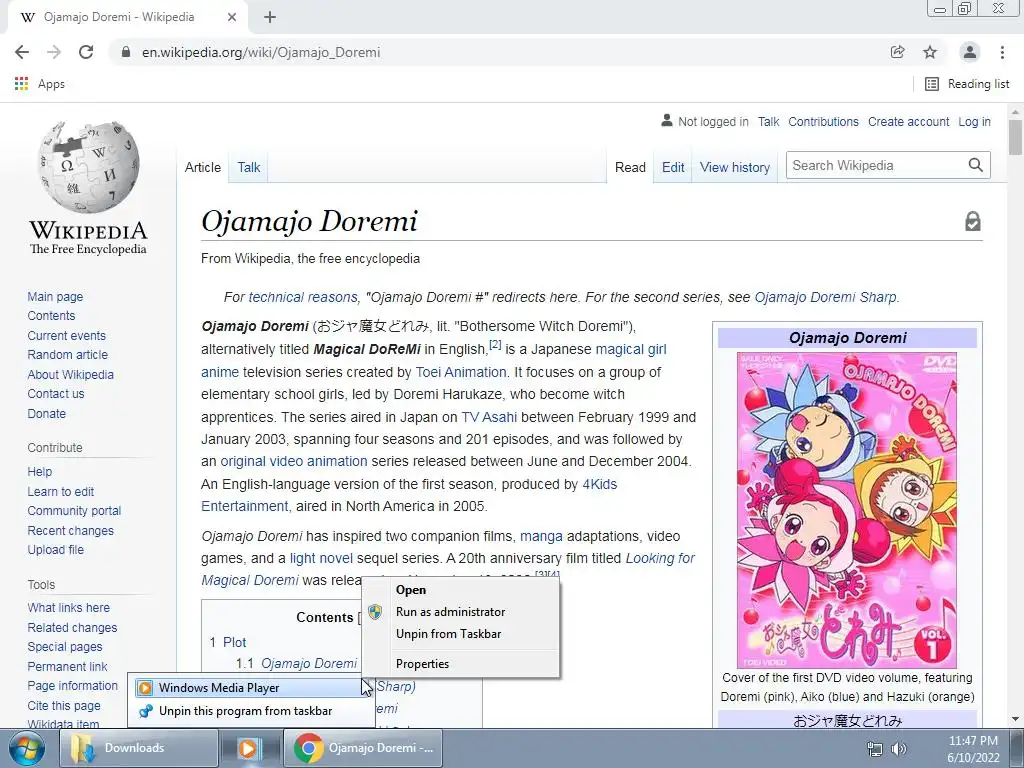Screen dimensions: 1024x768
Task: Open the manga link
Action: click(541, 536)
